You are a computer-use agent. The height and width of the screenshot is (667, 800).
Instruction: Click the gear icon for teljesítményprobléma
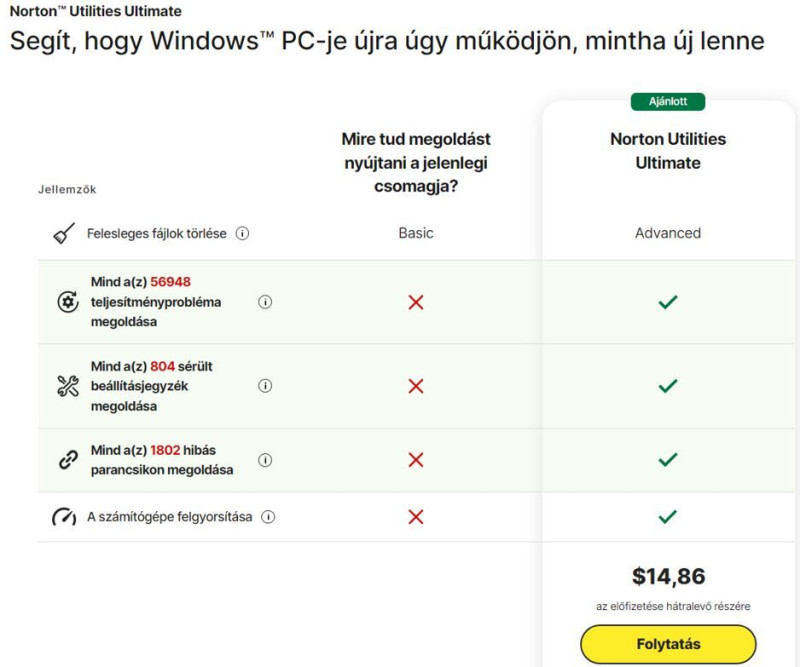68,302
